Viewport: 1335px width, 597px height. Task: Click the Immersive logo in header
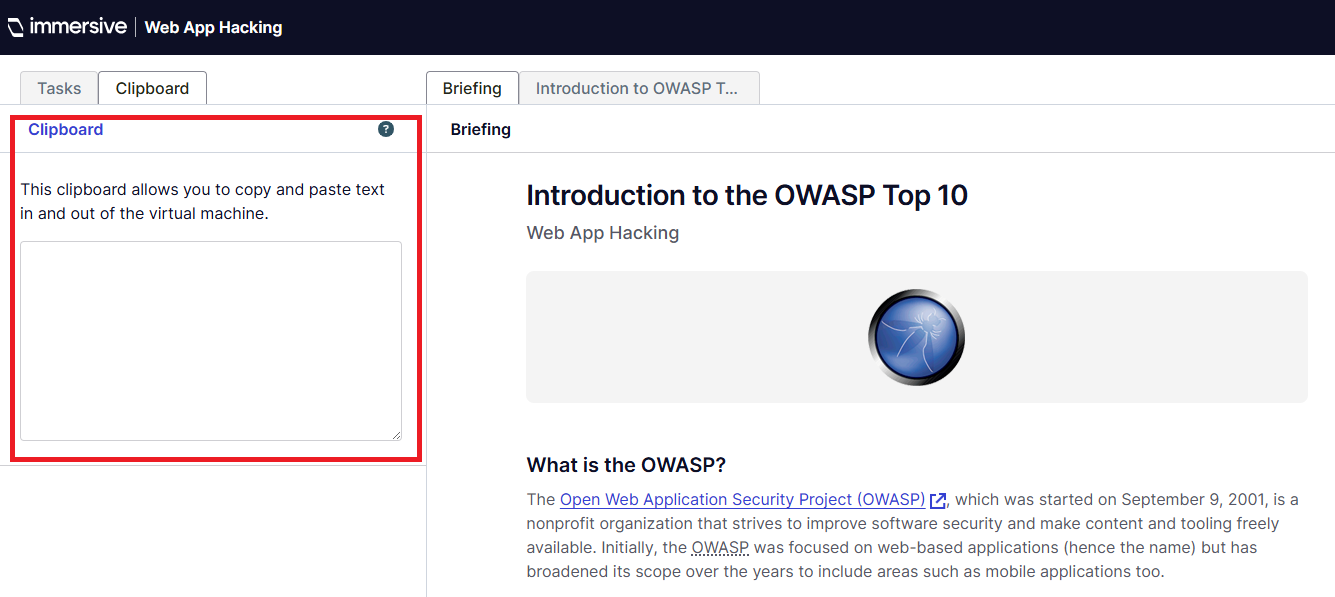tap(66, 27)
